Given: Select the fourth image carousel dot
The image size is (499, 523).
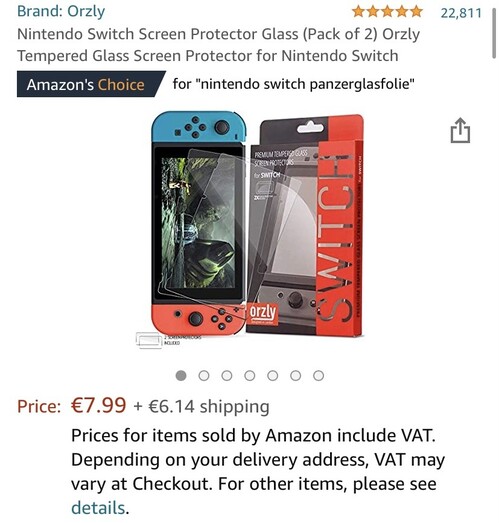Looking at the screenshot, I should pyautogui.click(x=250, y=376).
